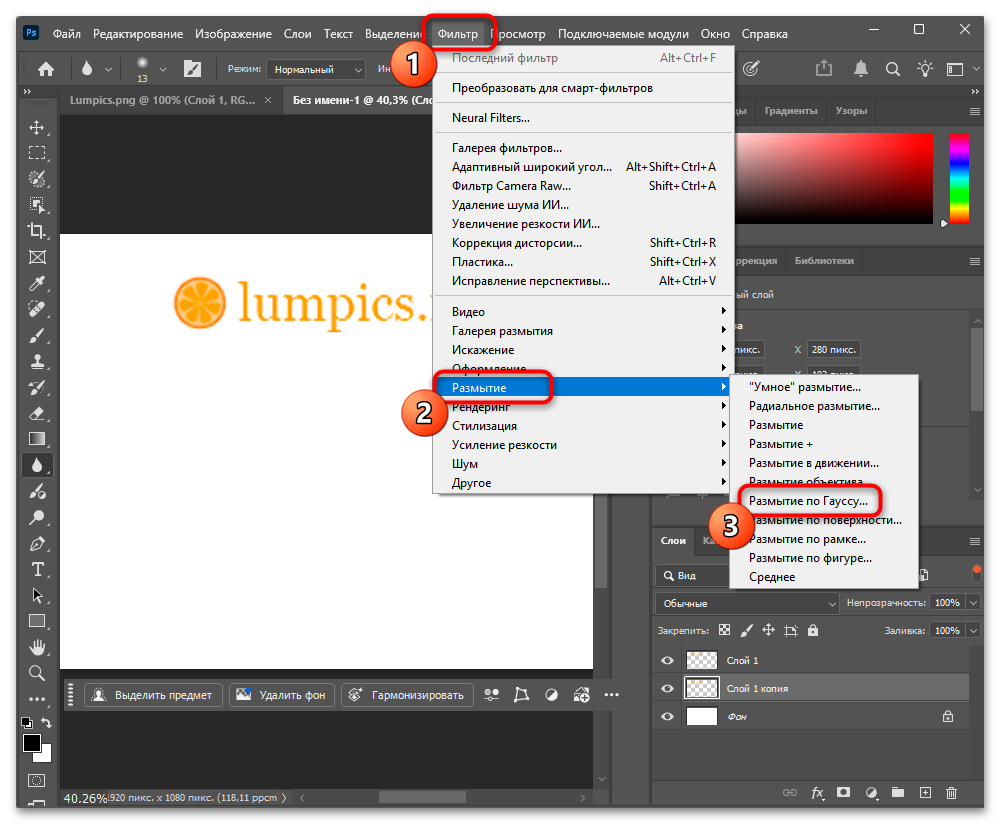This screenshot has width=1000, height=824.
Task: Click the delete layer trash icon
Action: tap(952, 793)
